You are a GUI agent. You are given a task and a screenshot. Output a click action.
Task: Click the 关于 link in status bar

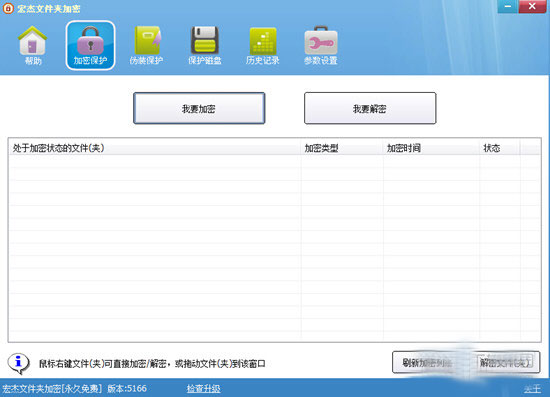[532, 389]
